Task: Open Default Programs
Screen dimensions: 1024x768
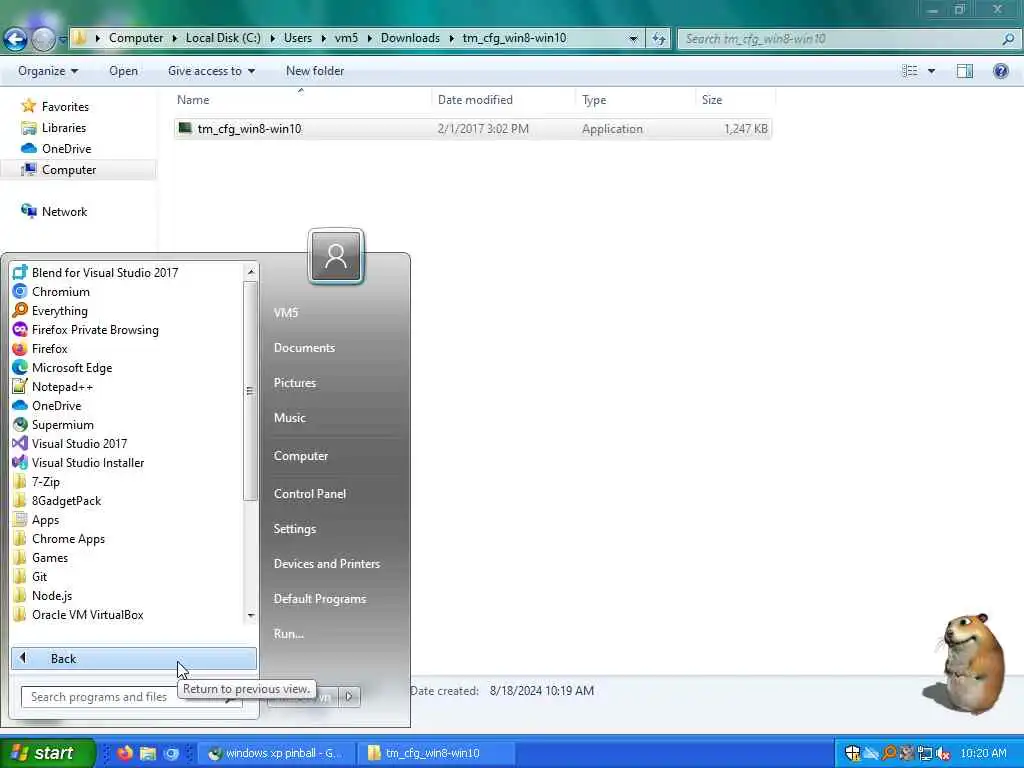Action: 319,598
